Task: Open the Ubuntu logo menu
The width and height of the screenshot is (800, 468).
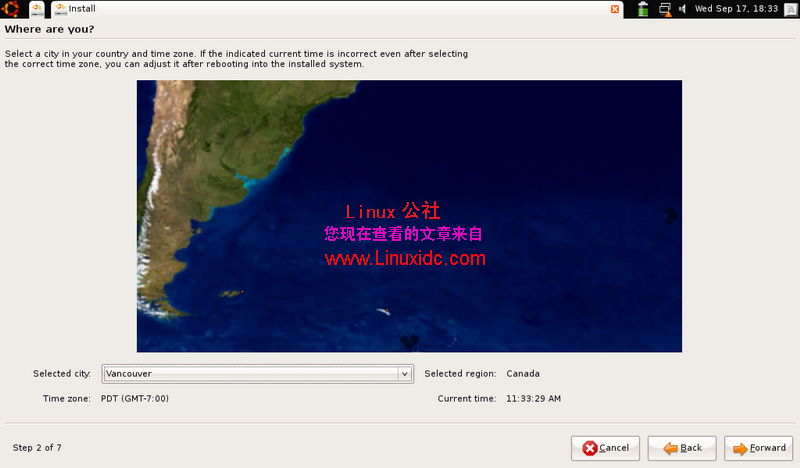Action: (x=10, y=9)
